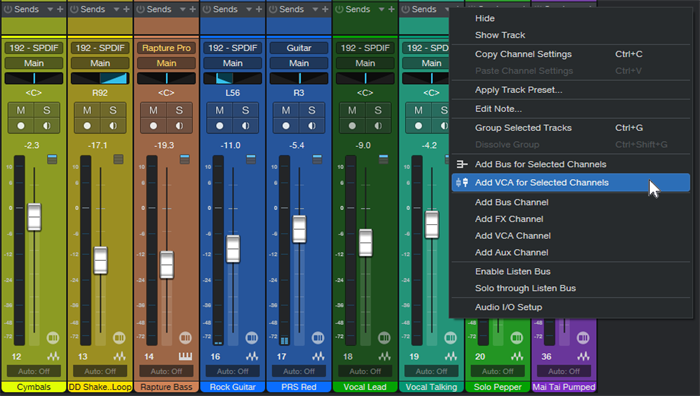
Task: Add a send on DD Shake..Loop channel
Action: point(126,9)
